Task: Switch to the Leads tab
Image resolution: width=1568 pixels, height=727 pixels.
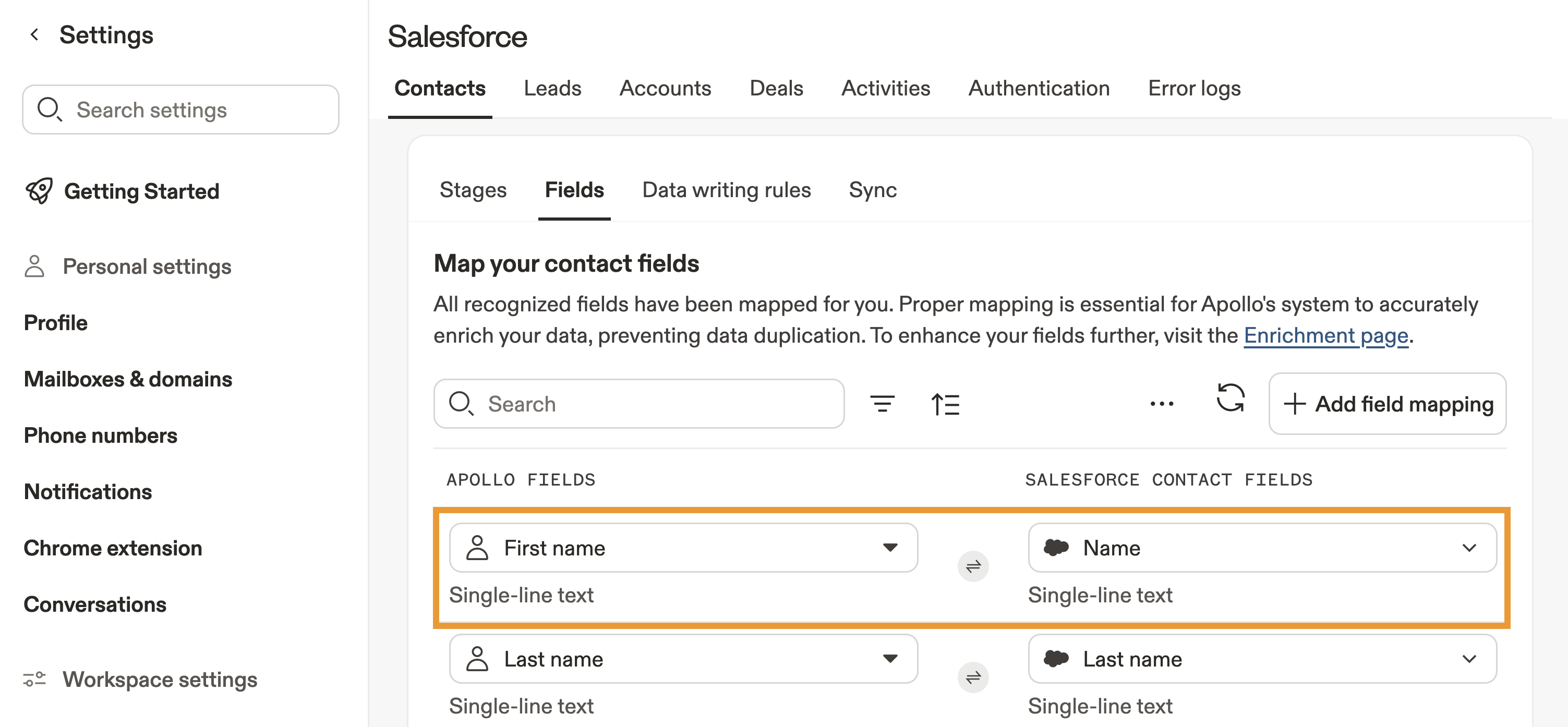Action: tap(552, 88)
